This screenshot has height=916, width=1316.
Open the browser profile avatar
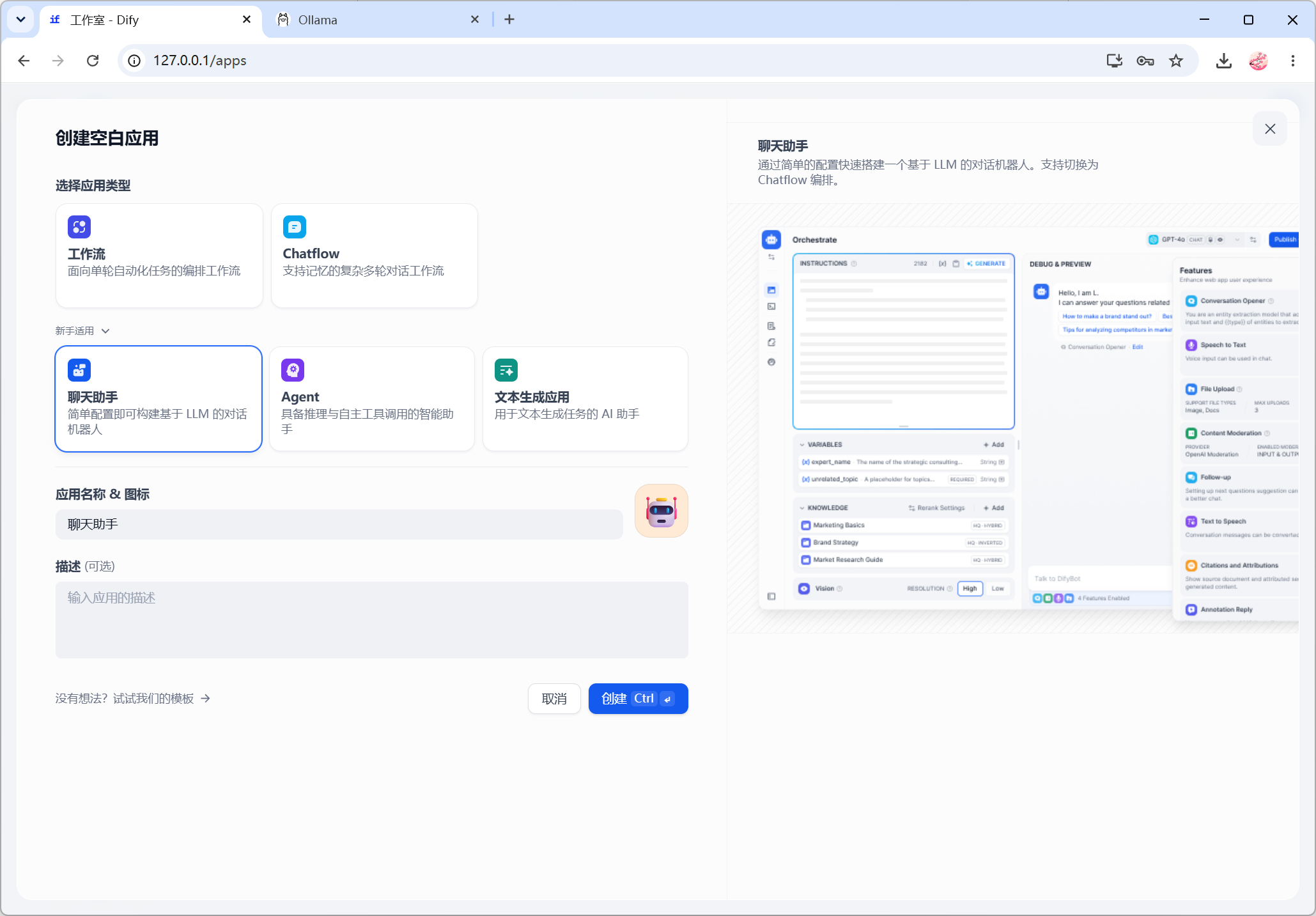point(1258,61)
